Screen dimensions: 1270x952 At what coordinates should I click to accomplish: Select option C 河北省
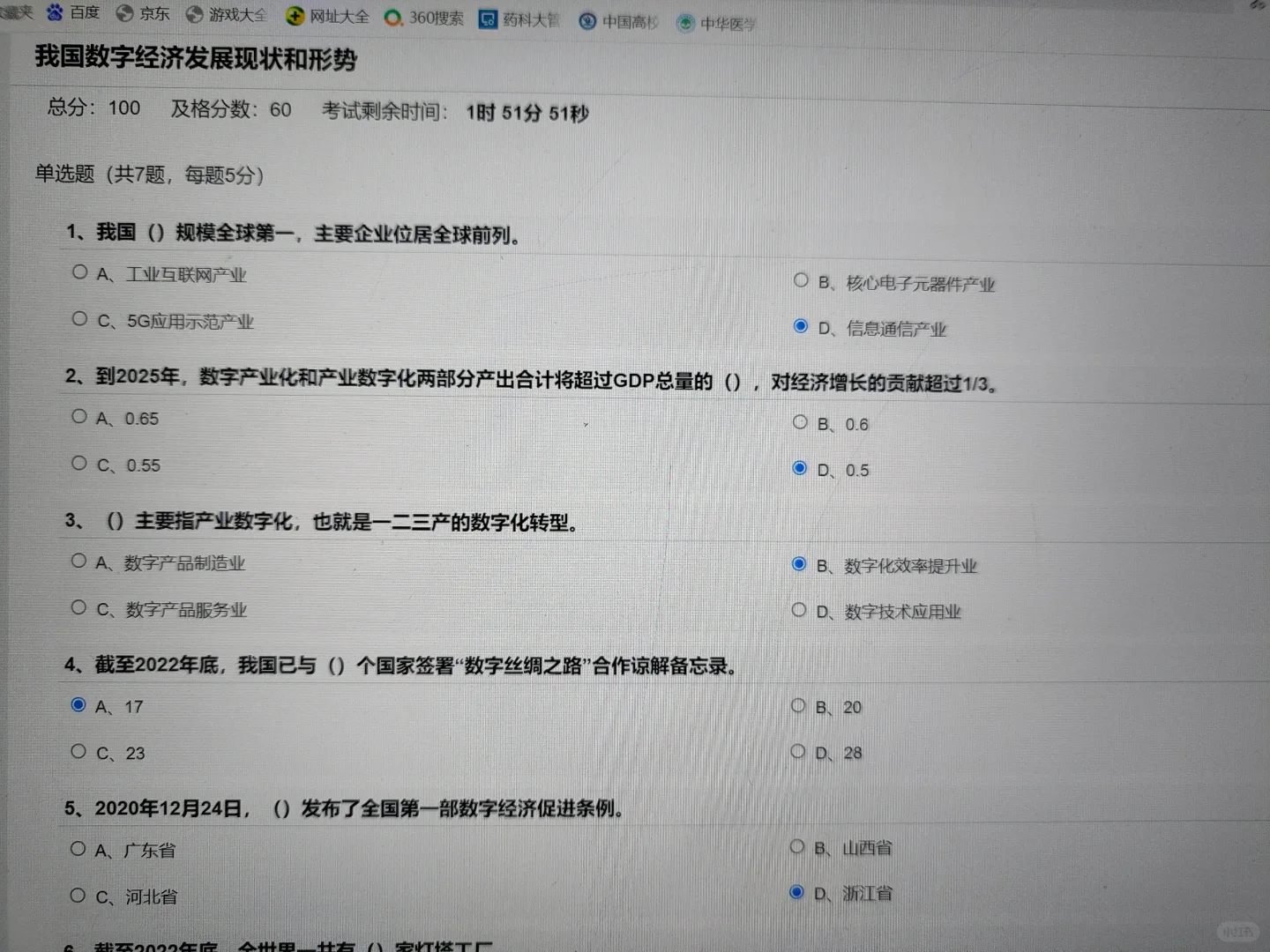pyautogui.click(x=78, y=895)
